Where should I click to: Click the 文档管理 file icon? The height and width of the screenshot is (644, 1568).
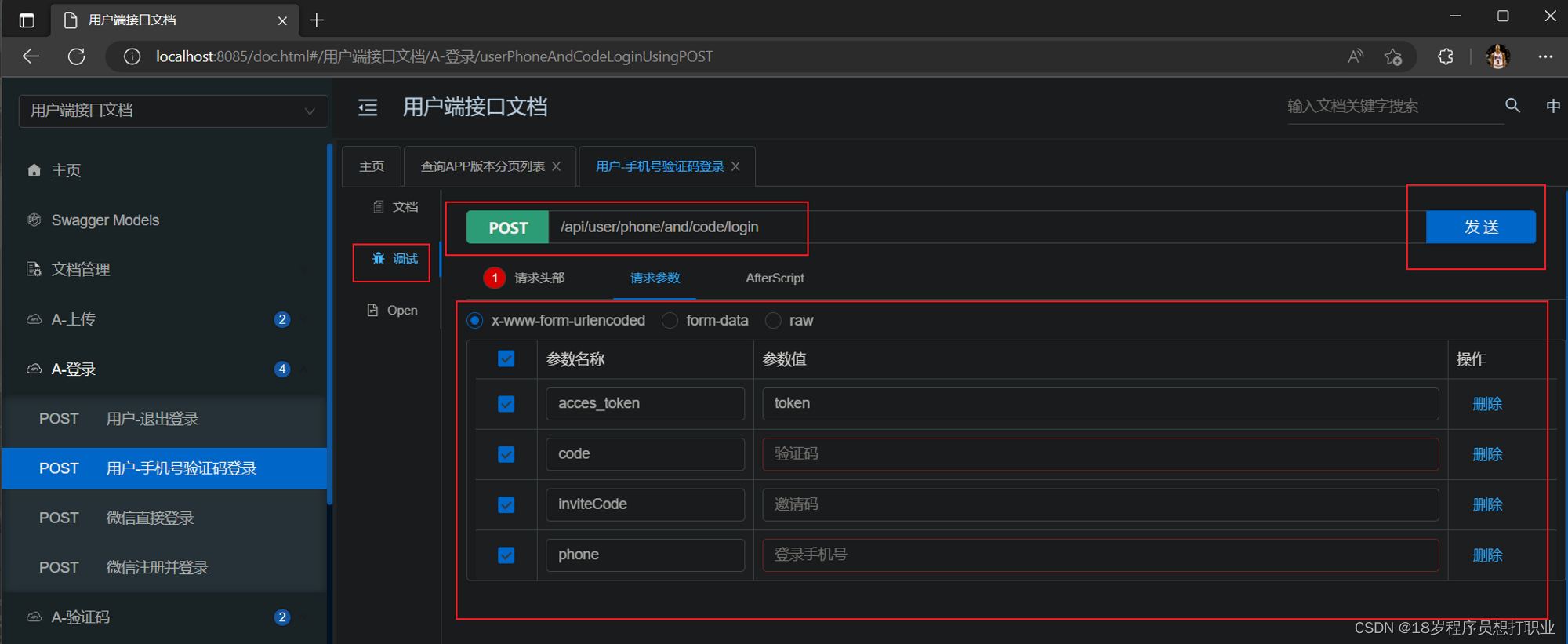(x=34, y=269)
